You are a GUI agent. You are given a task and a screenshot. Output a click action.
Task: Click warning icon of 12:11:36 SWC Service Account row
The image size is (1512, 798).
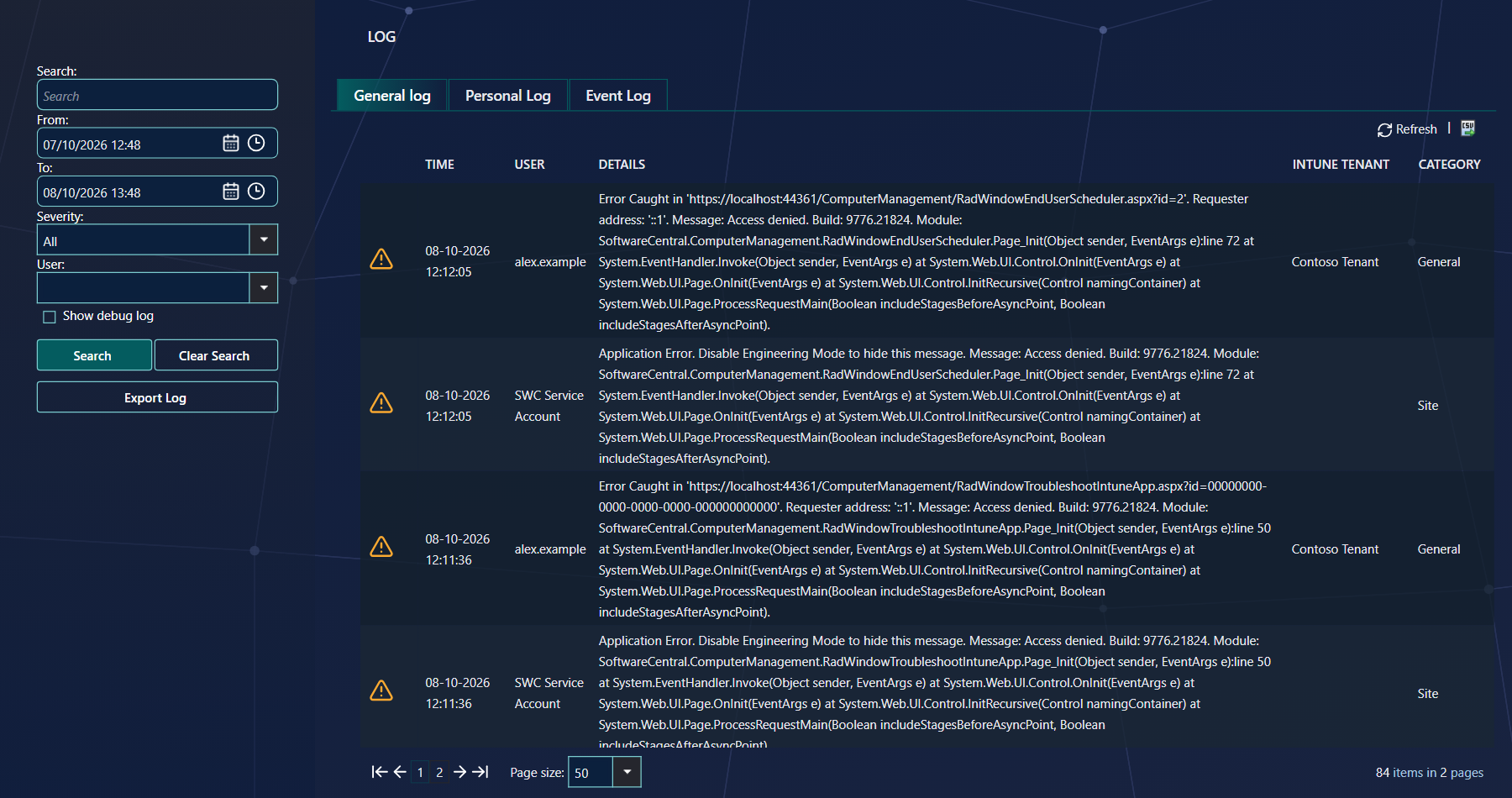381,690
